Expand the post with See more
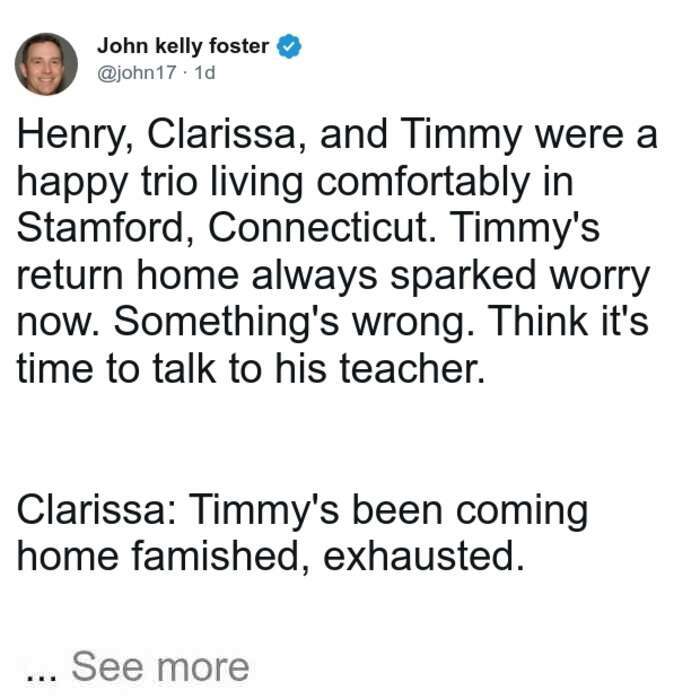This screenshot has height=700, width=700. [x=160, y=667]
